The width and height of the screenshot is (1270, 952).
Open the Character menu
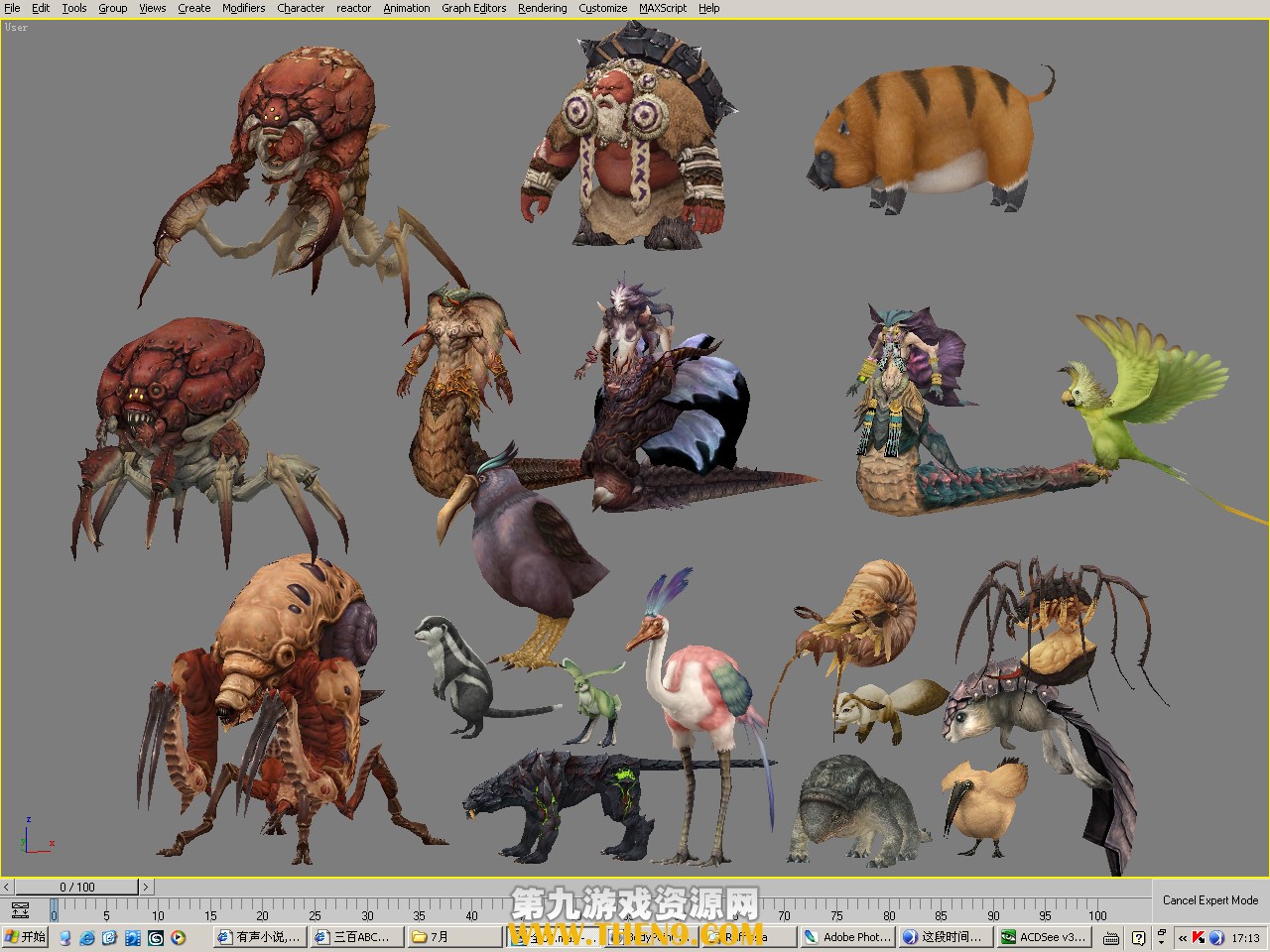(301, 8)
